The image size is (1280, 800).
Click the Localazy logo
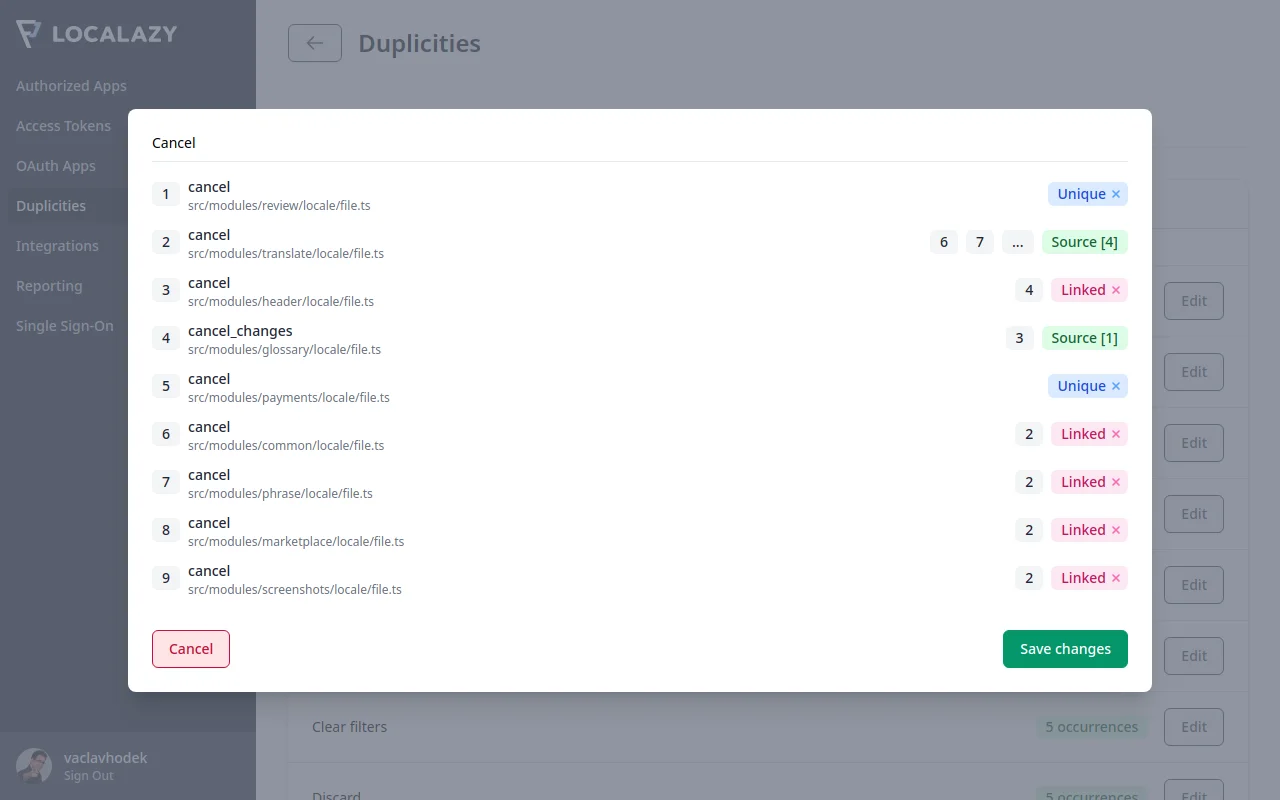point(97,33)
